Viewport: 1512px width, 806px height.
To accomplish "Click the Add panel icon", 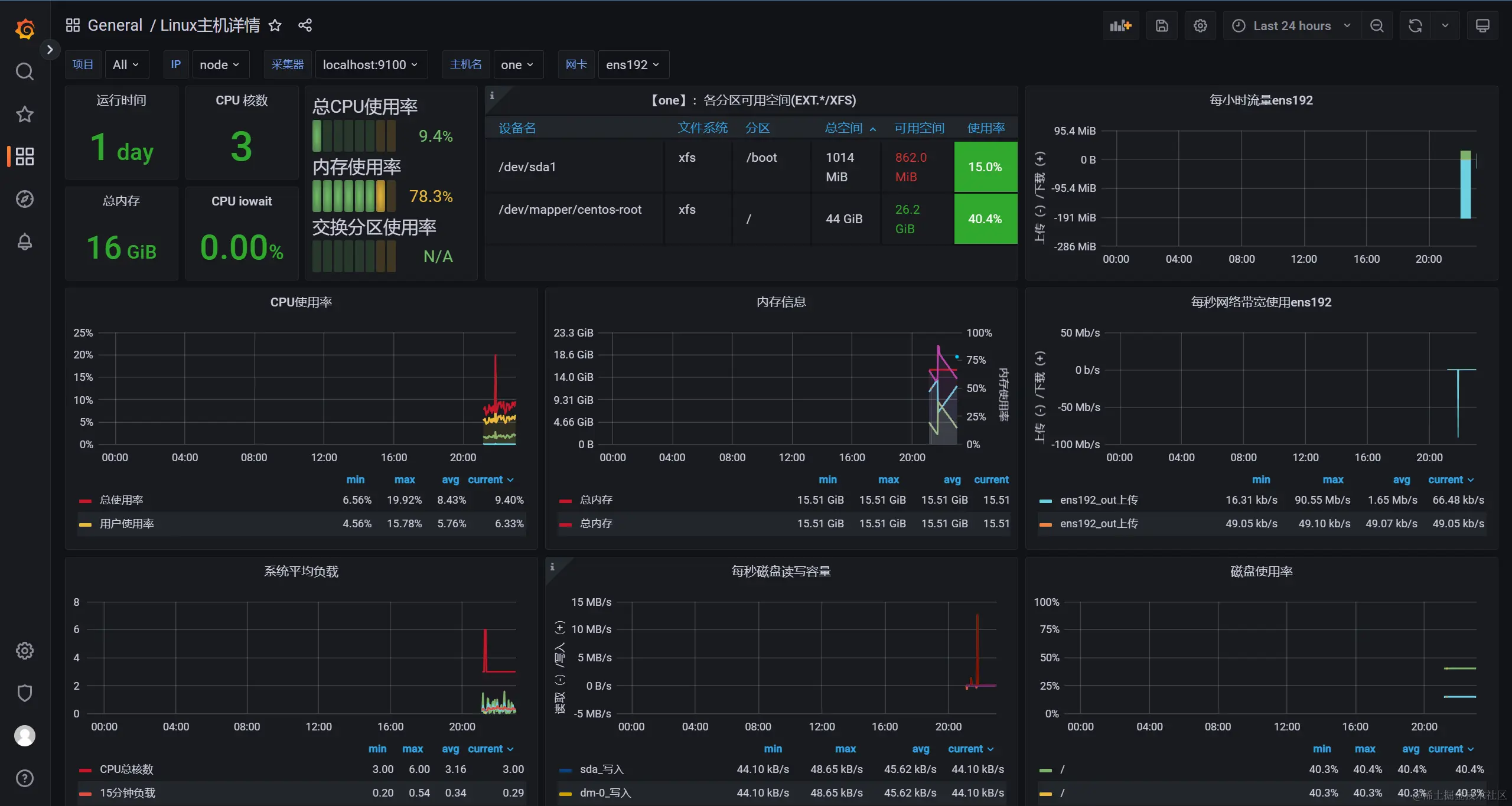I will 1120,26.
